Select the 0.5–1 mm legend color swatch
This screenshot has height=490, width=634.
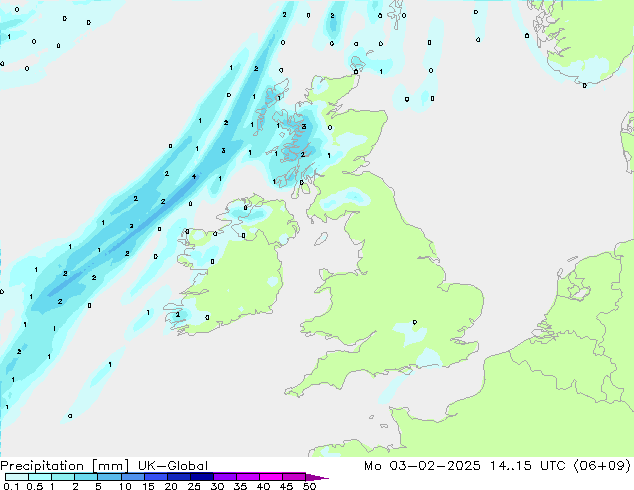[x=40, y=477]
